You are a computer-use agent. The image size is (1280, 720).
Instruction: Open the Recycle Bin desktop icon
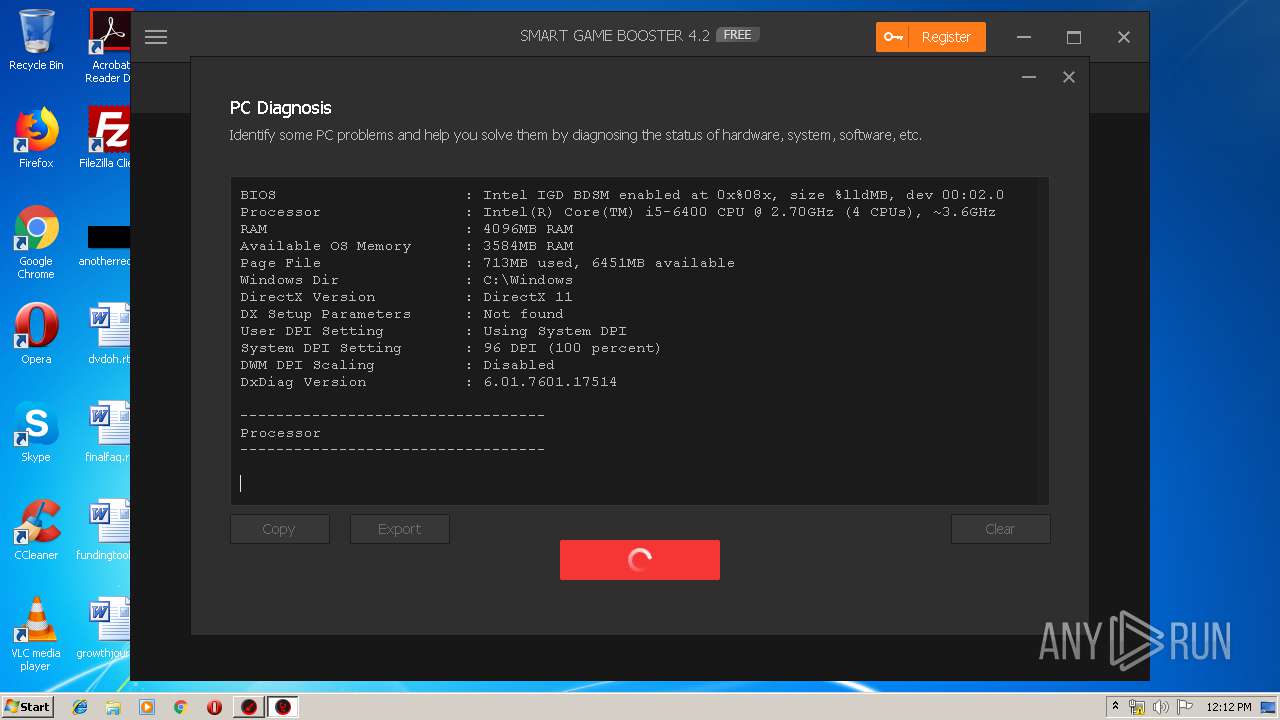click(36, 40)
